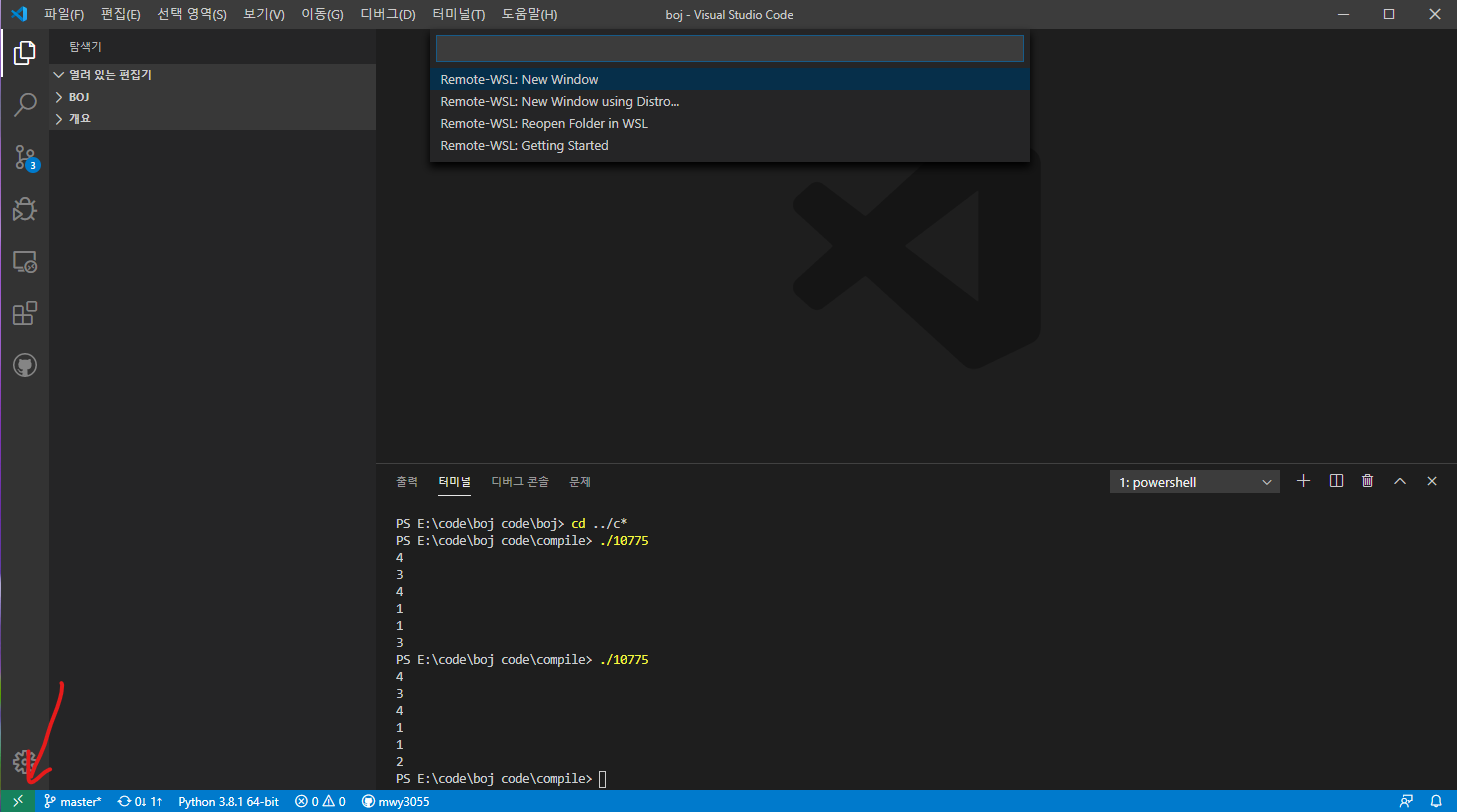Open the 편집(E) menu
Screen dimensions: 1457x812
pos(121,14)
